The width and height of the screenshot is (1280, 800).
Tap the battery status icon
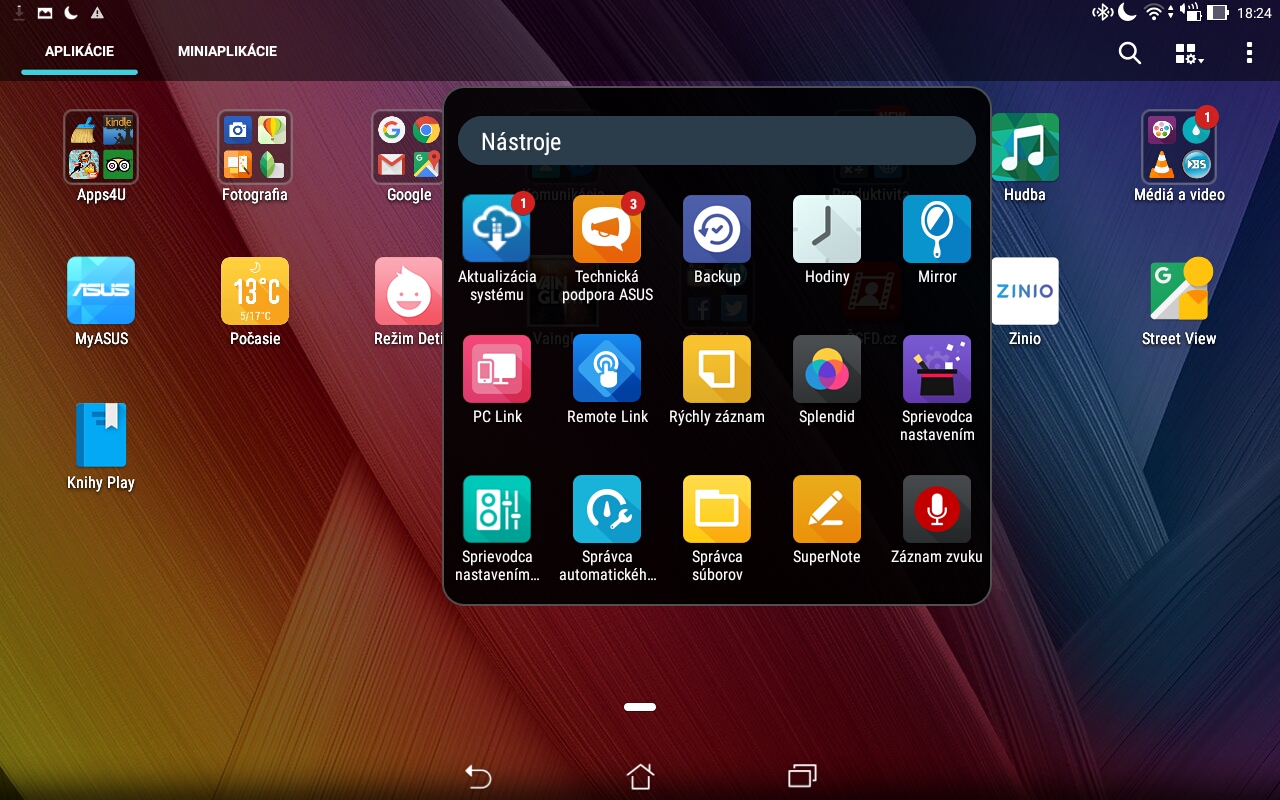[x=1217, y=13]
